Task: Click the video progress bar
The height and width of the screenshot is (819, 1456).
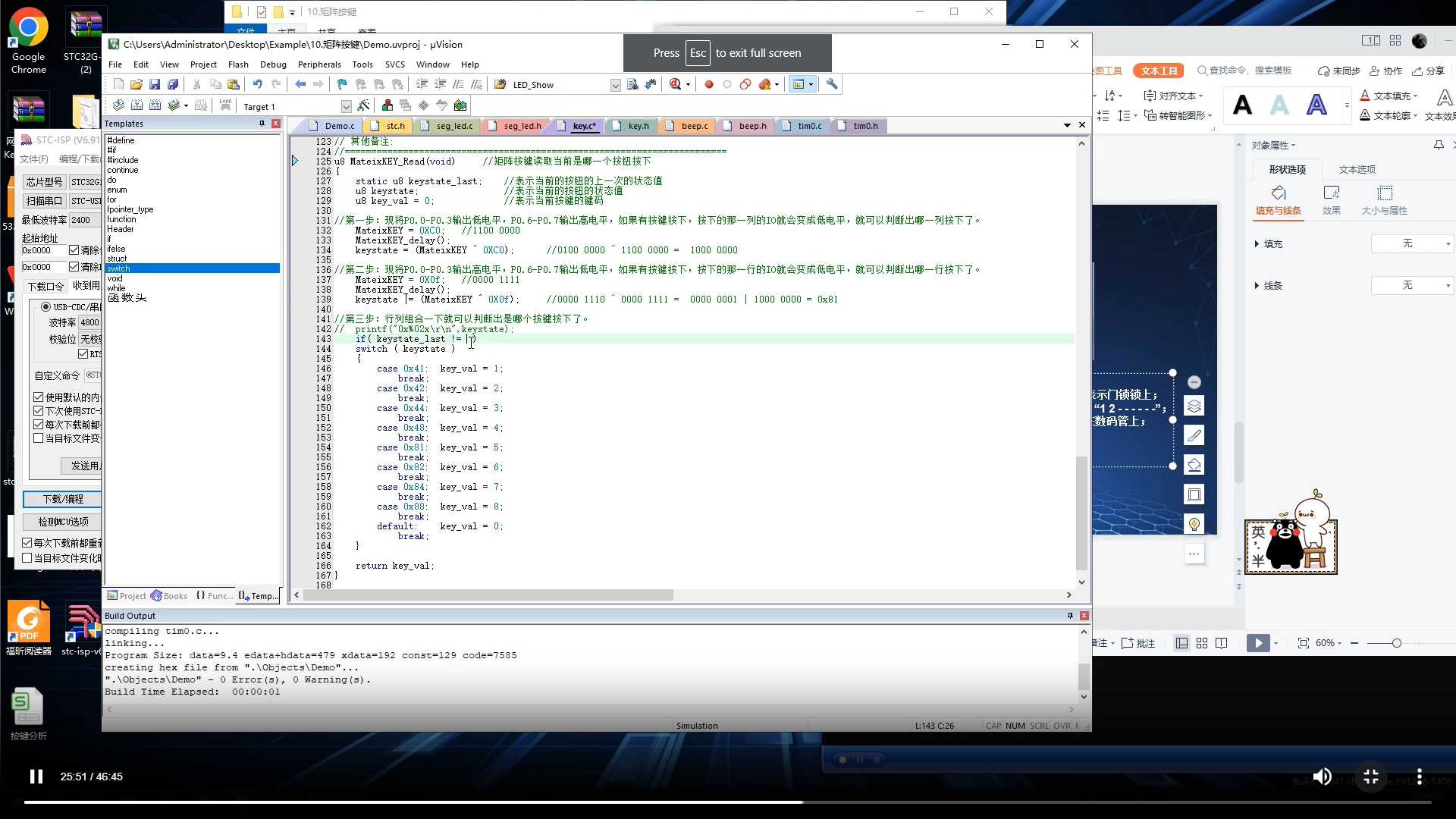Action: click(x=728, y=802)
